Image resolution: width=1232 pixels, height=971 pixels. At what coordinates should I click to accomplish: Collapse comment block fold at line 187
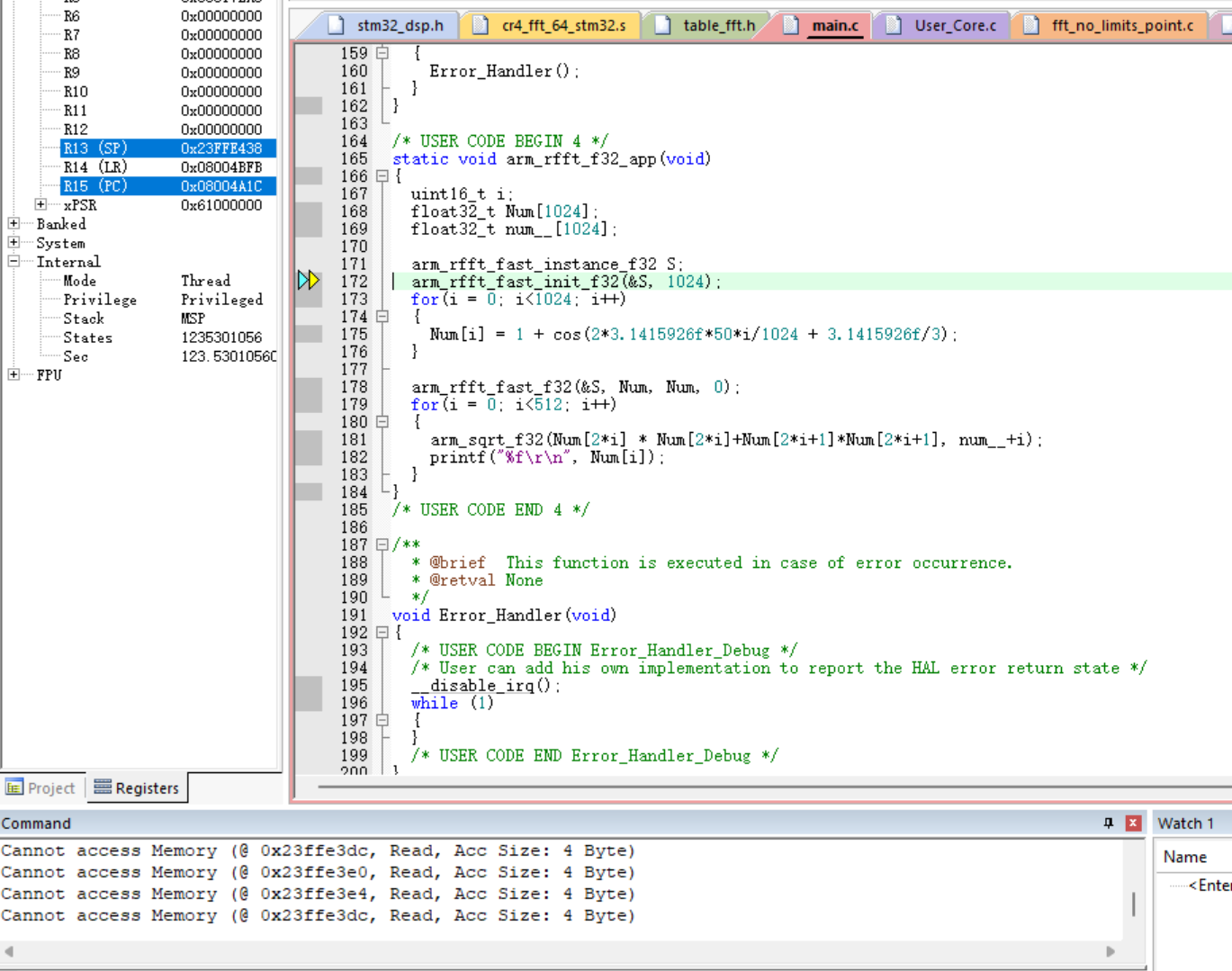382,544
